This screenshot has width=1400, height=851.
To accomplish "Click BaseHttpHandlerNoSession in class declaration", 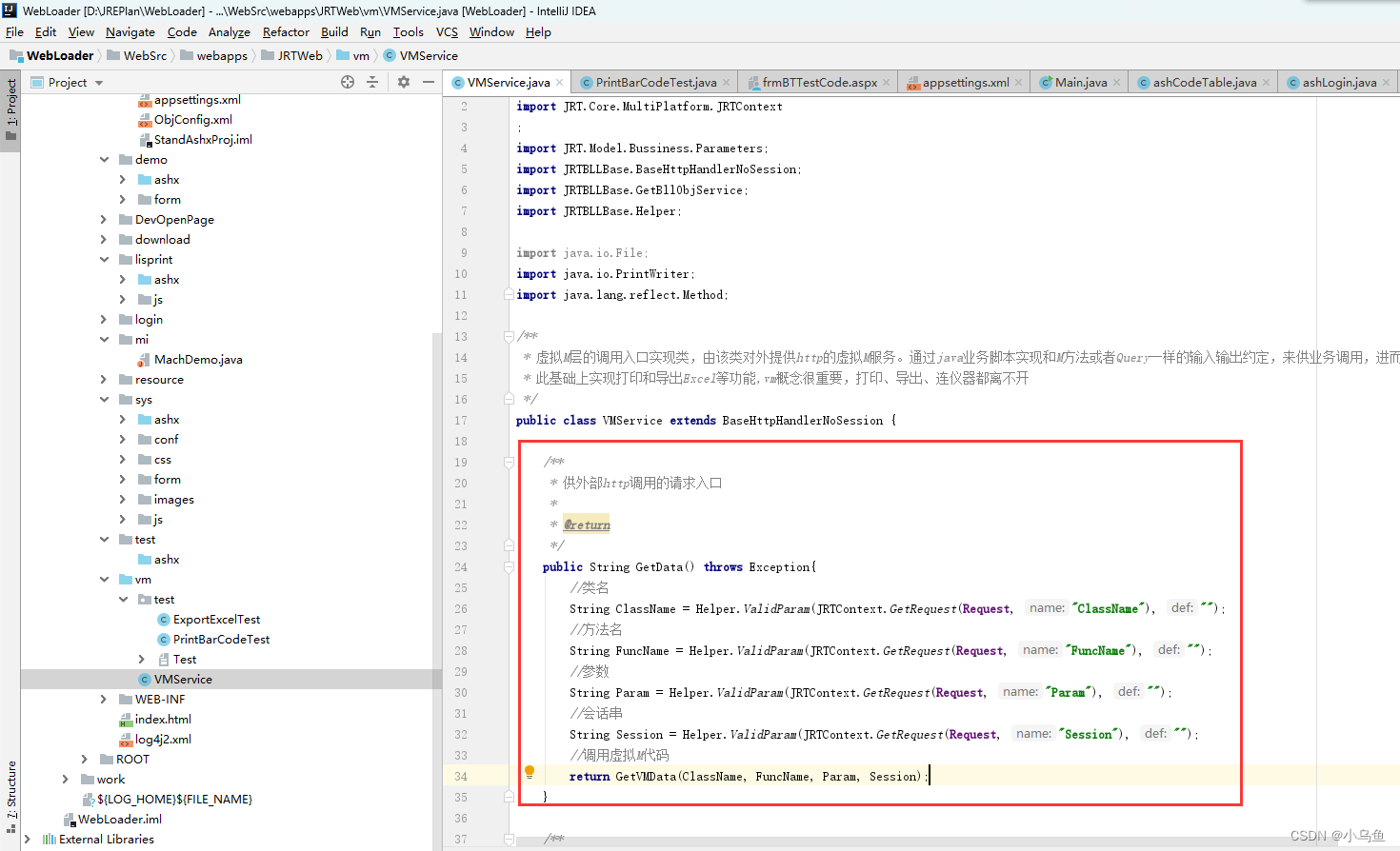I will tap(803, 421).
